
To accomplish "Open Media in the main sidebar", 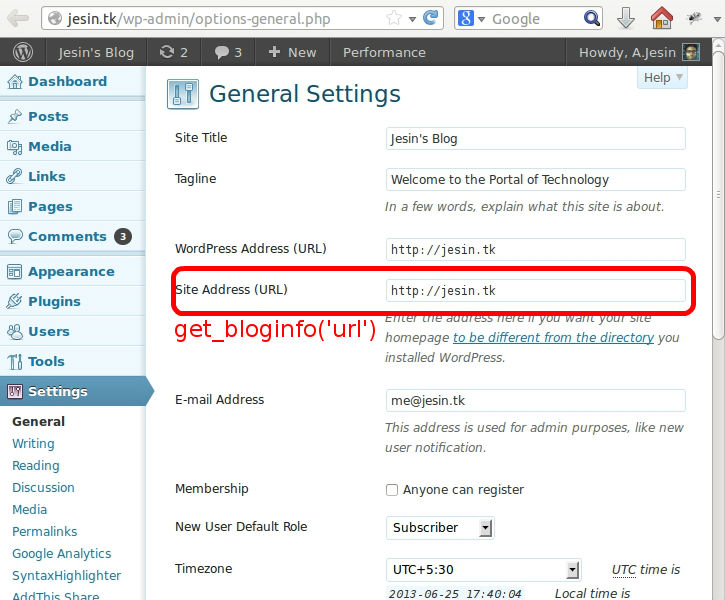I will point(73,147).
